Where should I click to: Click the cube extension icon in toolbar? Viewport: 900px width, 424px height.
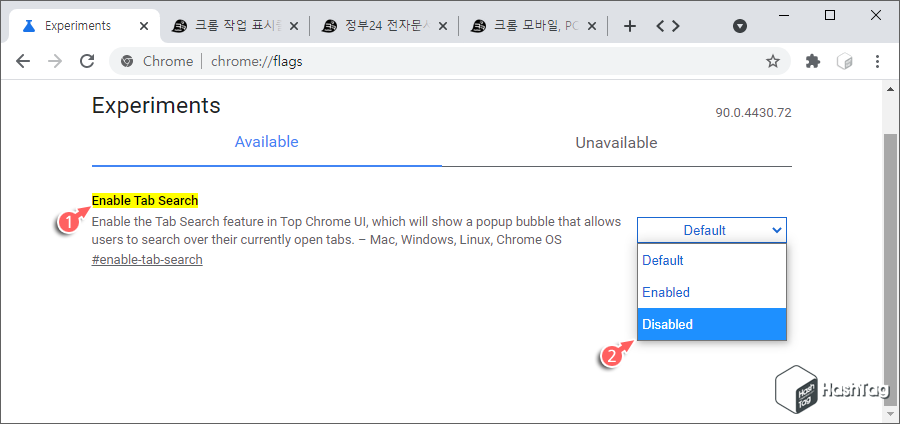pos(845,61)
